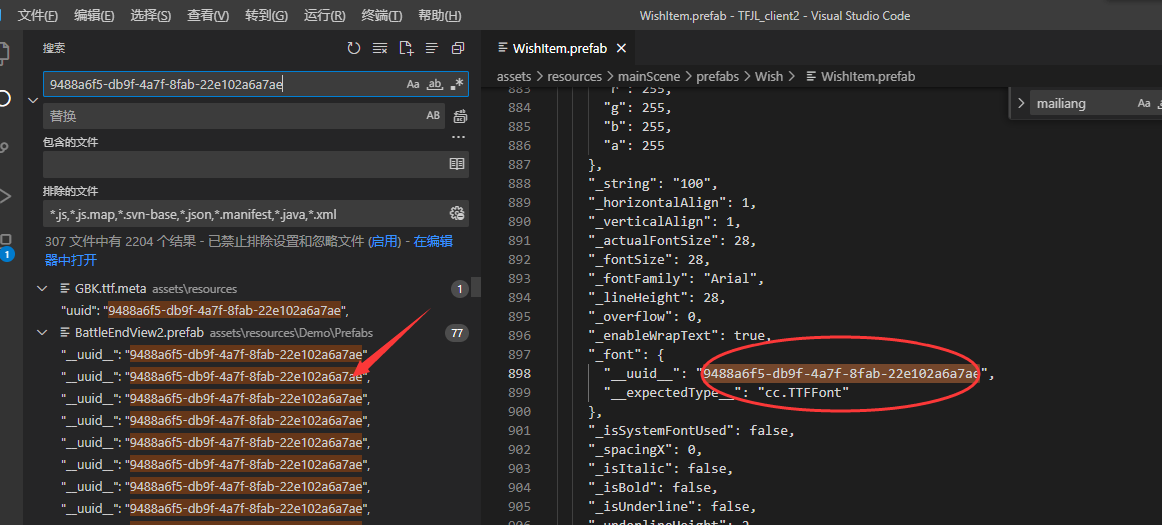This screenshot has height=525, width=1162.
Task: Click the "_isSystemFontUsed": false line
Action: click(691, 431)
